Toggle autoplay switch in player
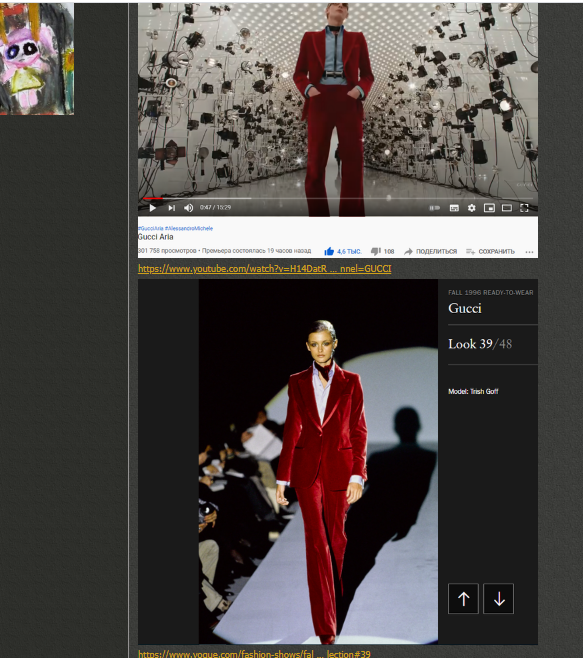This screenshot has height=658, width=583. [x=435, y=208]
